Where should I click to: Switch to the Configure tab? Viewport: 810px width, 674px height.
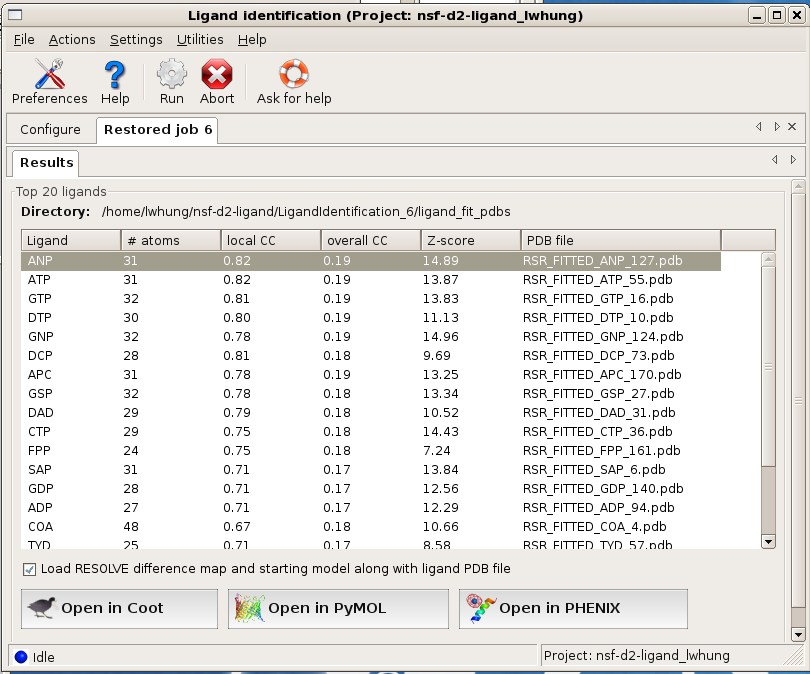click(x=49, y=129)
